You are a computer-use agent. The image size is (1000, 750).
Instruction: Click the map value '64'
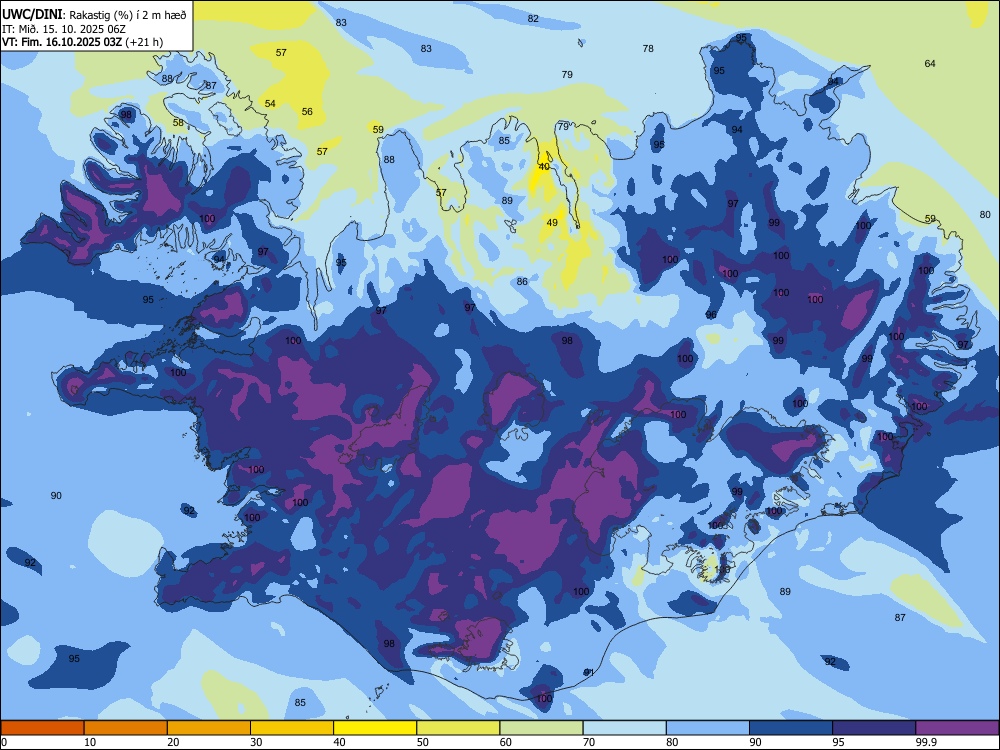(930, 63)
